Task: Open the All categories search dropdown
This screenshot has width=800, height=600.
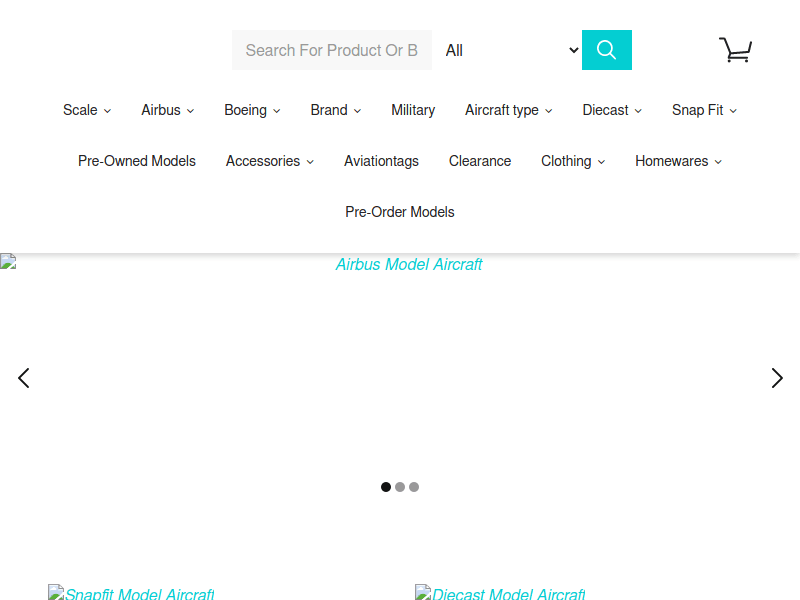Action: pyautogui.click(x=510, y=50)
